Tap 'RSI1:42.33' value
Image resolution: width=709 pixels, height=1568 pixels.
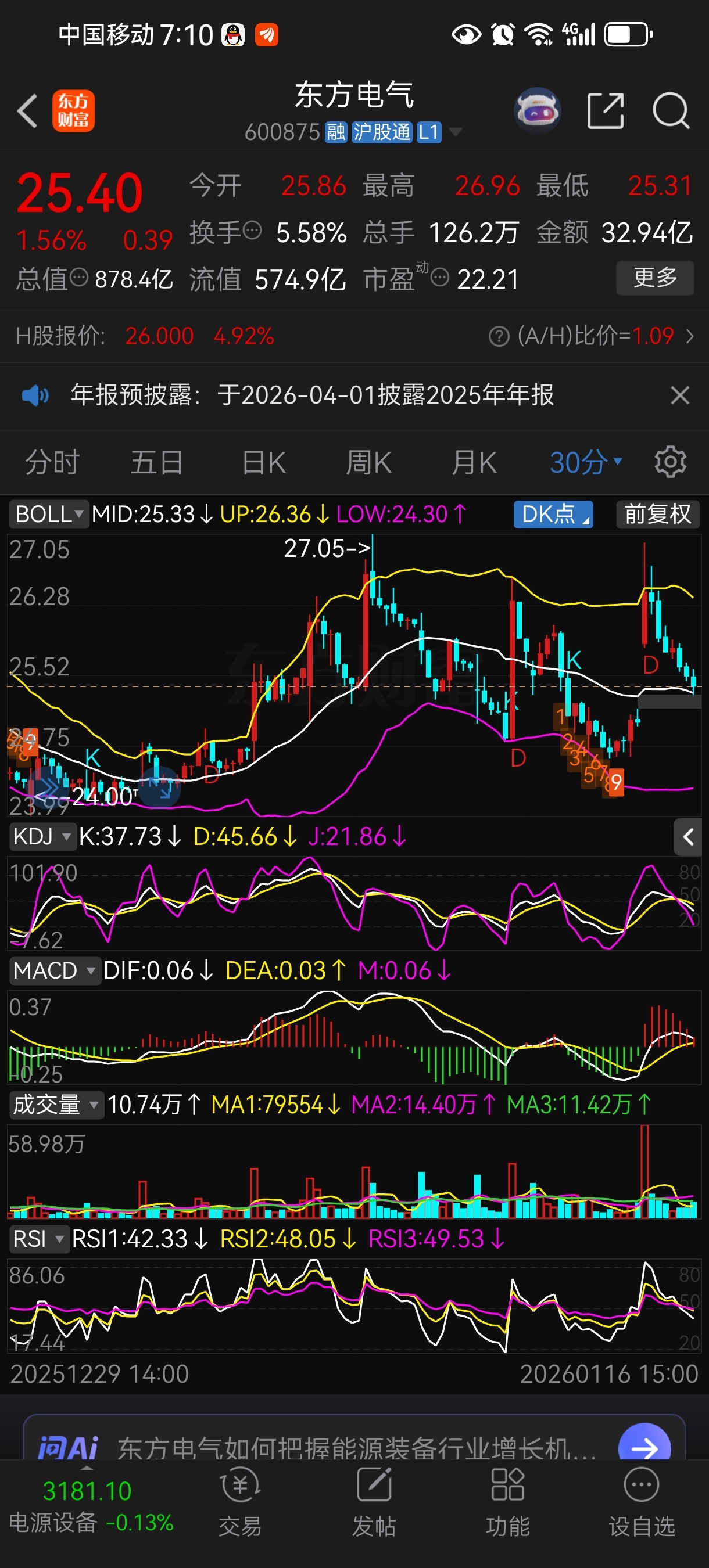(130, 1238)
